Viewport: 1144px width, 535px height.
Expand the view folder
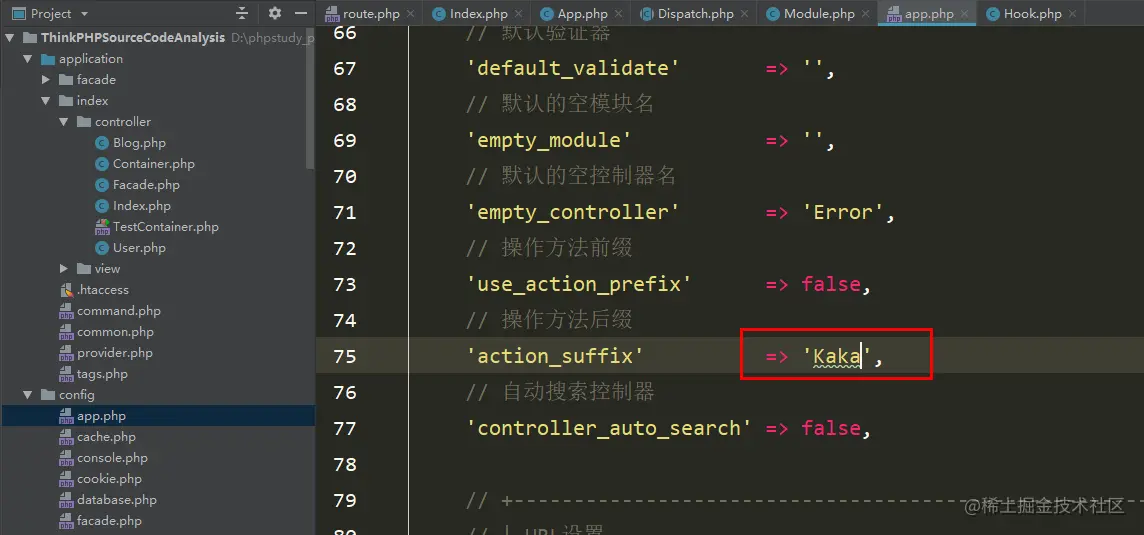pos(63,269)
